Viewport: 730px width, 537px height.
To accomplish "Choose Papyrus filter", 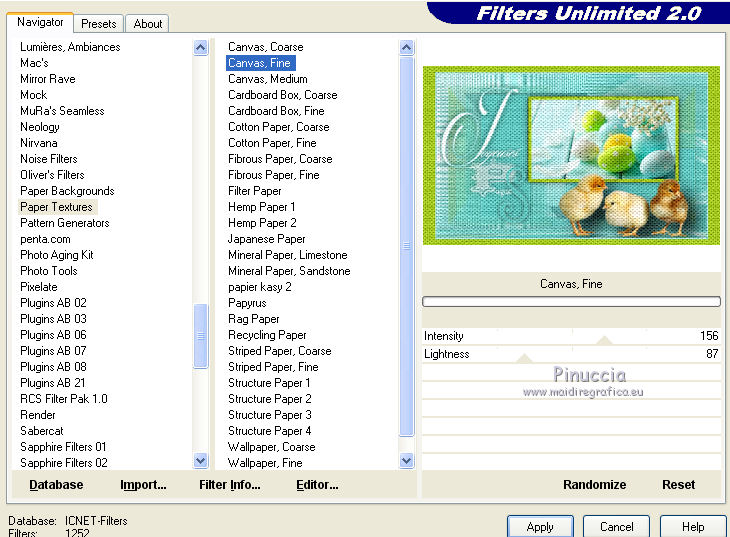I will click(x=247, y=303).
